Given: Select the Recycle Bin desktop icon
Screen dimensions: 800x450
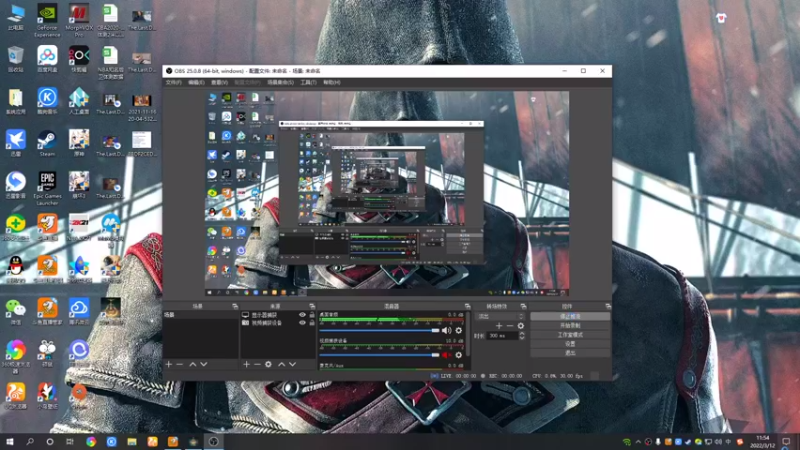Looking at the screenshot, I should [16, 59].
